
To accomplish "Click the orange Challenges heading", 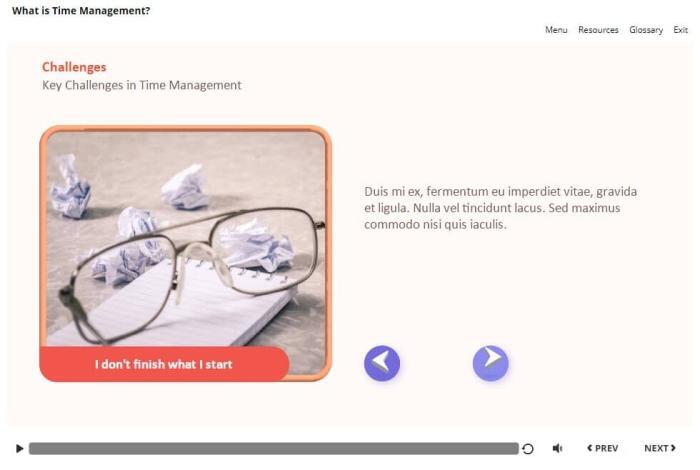I will (x=74, y=67).
